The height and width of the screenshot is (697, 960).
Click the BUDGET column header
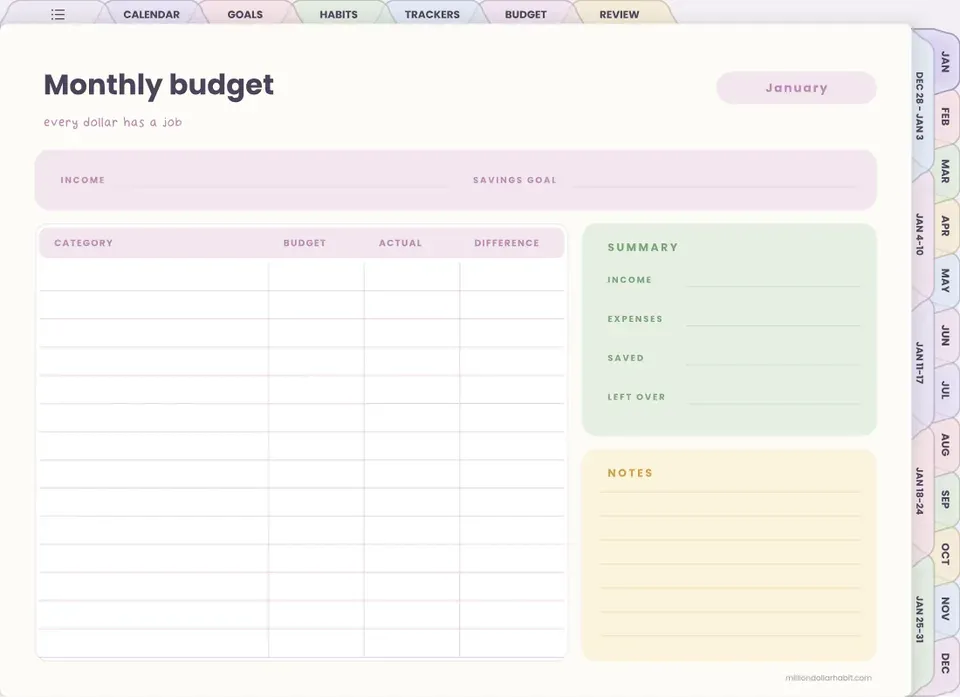(304, 243)
